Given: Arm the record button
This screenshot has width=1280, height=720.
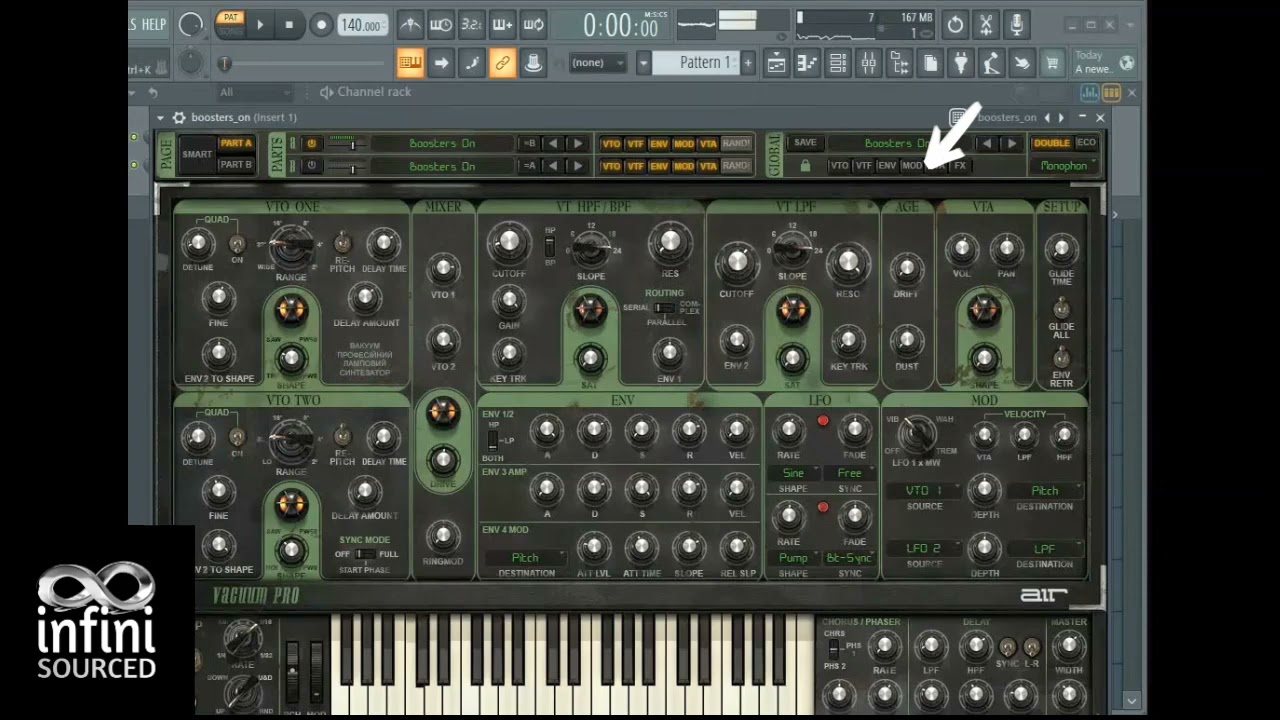Looking at the screenshot, I should click(321, 25).
